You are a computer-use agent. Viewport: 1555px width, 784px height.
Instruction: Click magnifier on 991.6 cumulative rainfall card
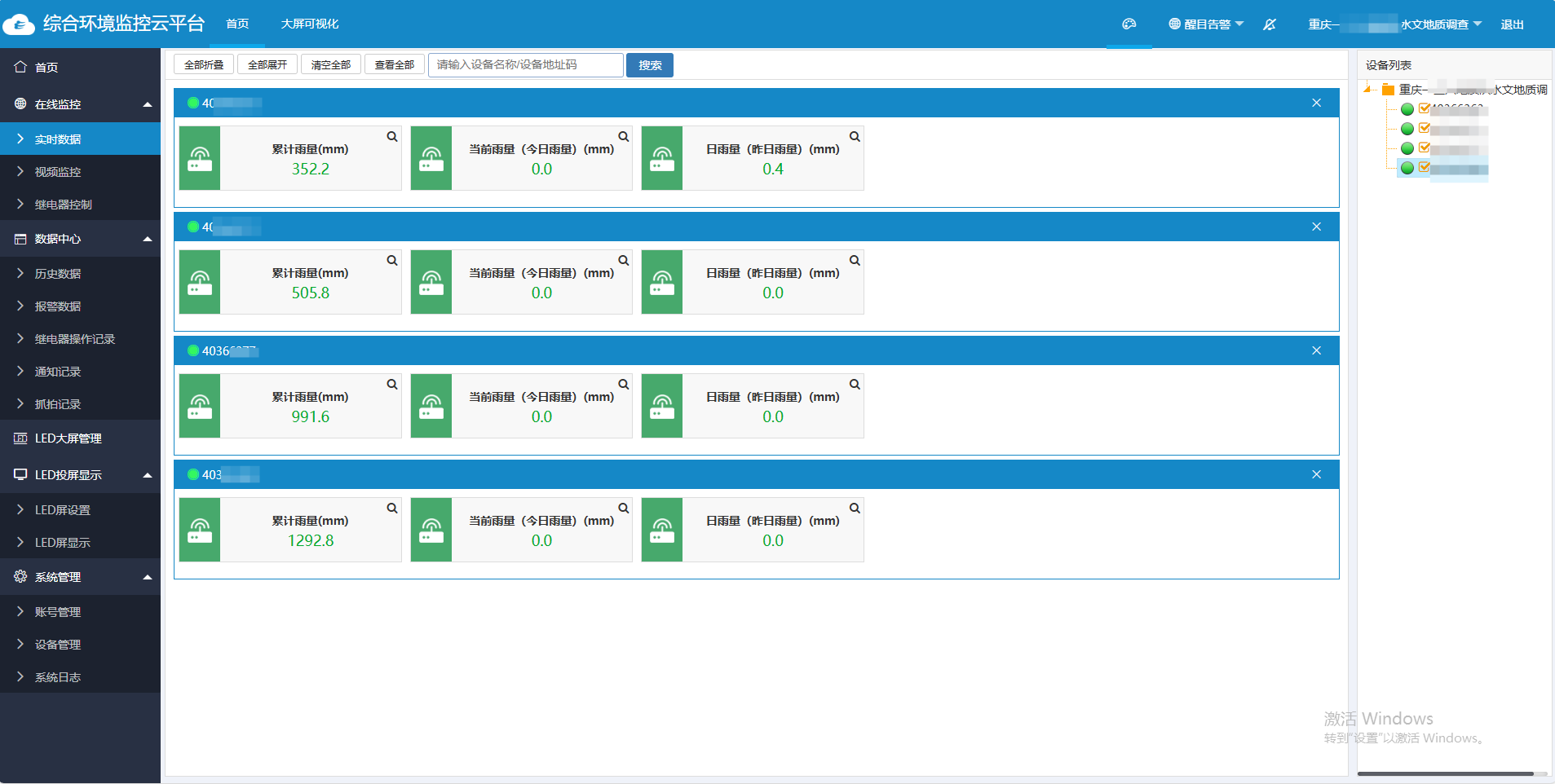[x=392, y=385]
